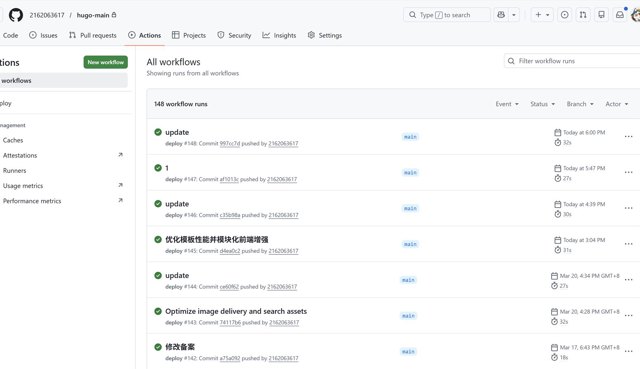Open the three-dot menu for deploy #147
Screen dimensions: 640x369
(629, 172)
